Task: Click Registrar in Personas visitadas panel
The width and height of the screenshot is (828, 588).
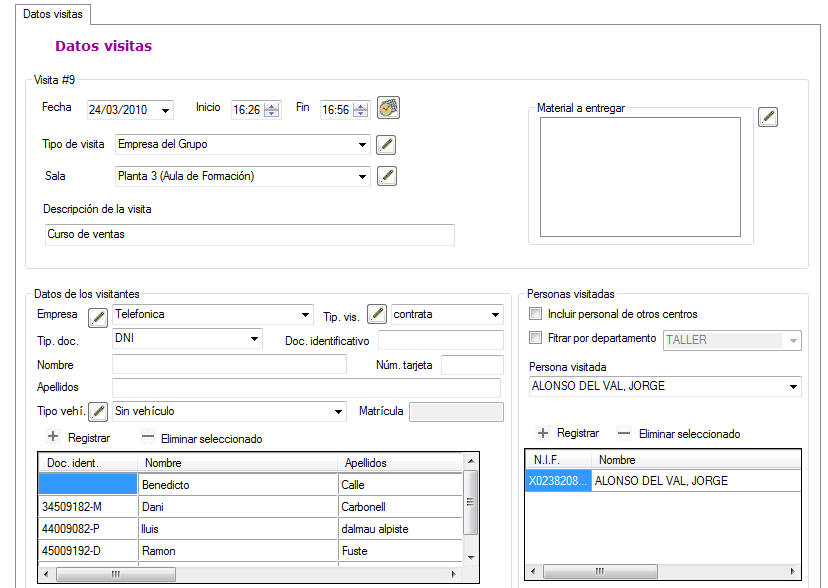Action: click(x=578, y=433)
